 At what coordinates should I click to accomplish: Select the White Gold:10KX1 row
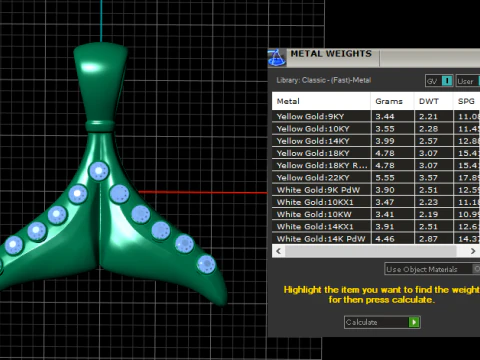point(376,202)
